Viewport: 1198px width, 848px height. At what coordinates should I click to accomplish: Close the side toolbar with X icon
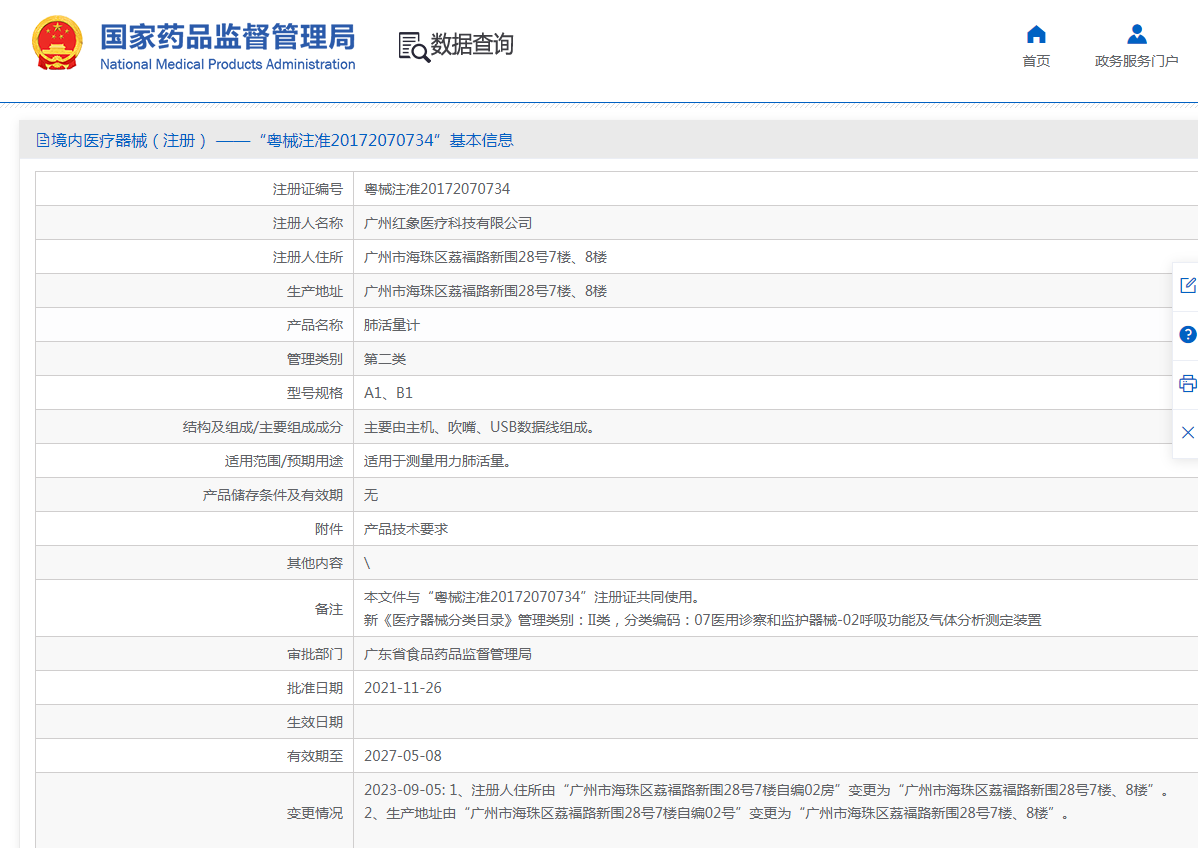pyautogui.click(x=1187, y=432)
